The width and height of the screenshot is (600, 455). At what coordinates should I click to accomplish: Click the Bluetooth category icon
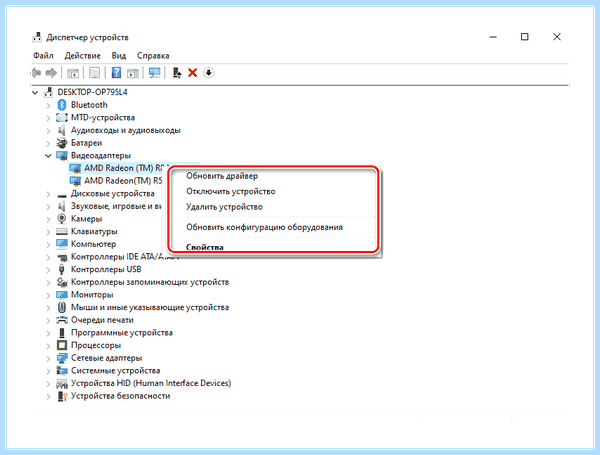coord(62,105)
